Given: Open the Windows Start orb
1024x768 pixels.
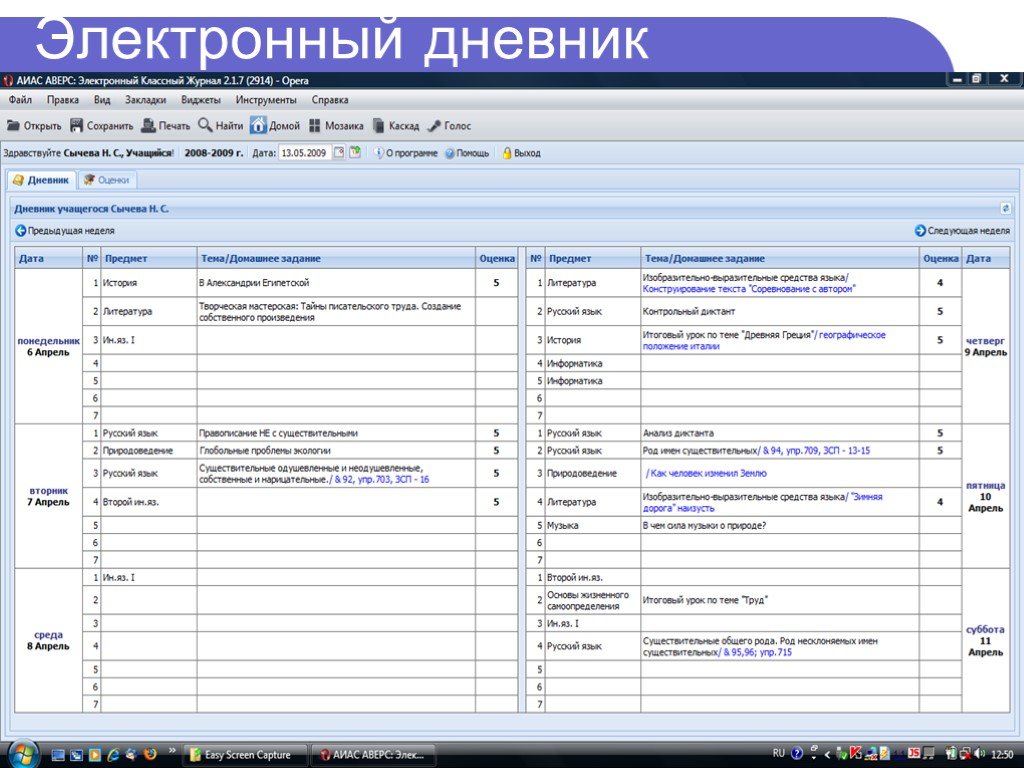Looking at the screenshot, I should pyautogui.click(x=24, y=754).
